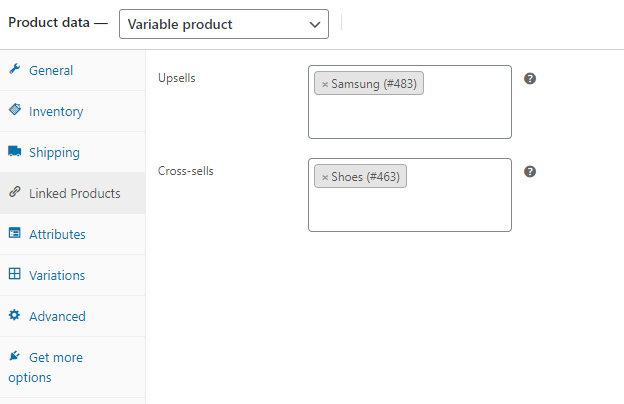Click the plug icon for Get more options
Screen dimensions: 624x404
[x=14, y=357]
